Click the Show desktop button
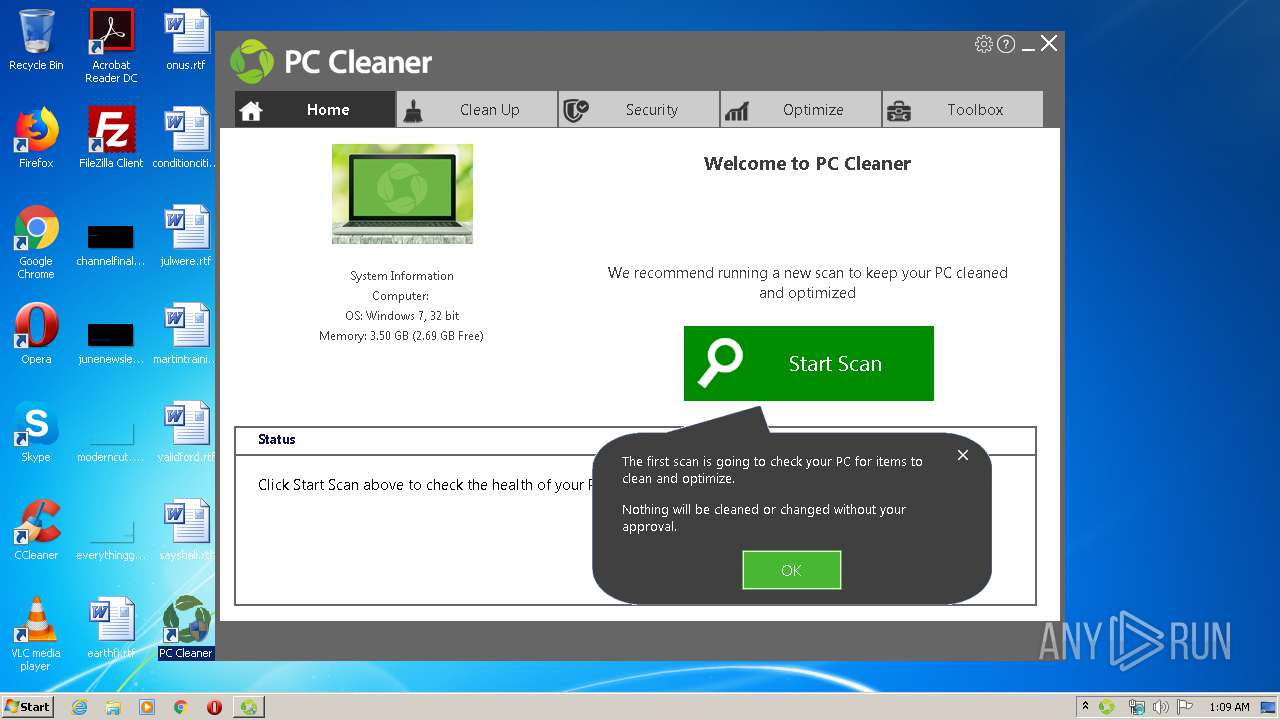Viewport: 1280px width, 720px height. pos(1270,707)
